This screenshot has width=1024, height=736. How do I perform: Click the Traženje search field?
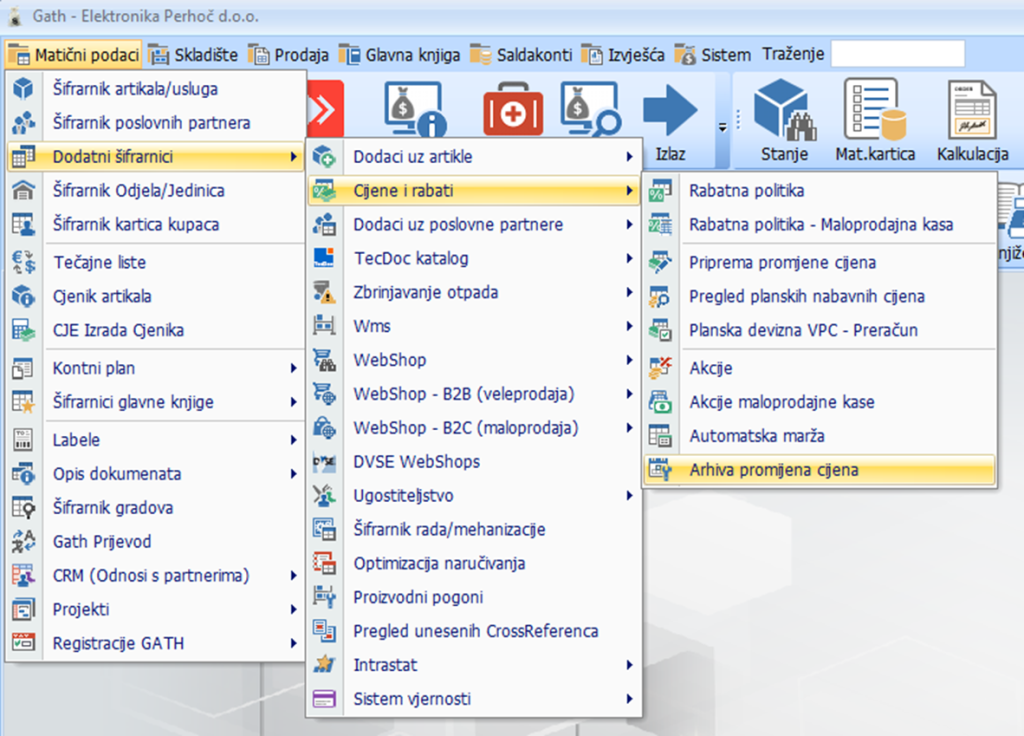pos(897,54)
